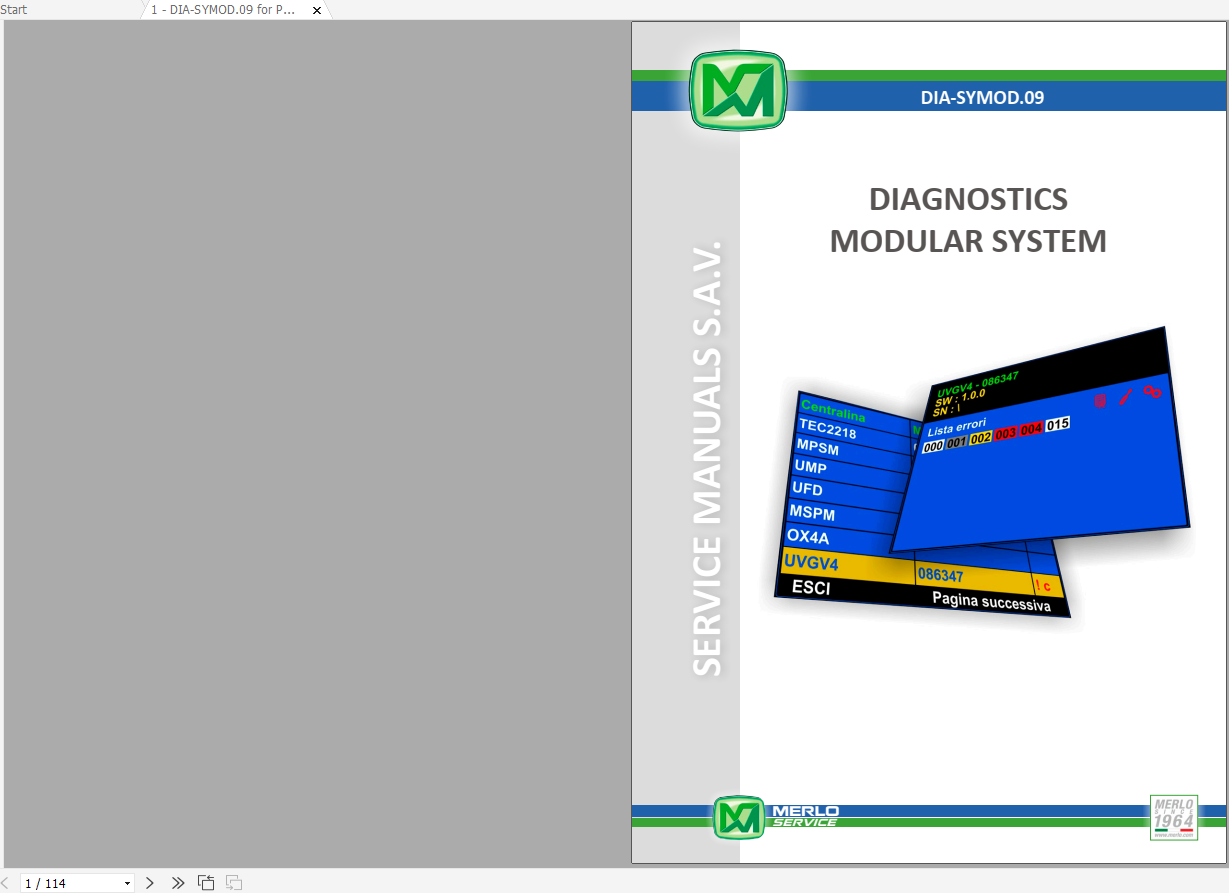Click the ESCI label in cover image

(811, 588)
